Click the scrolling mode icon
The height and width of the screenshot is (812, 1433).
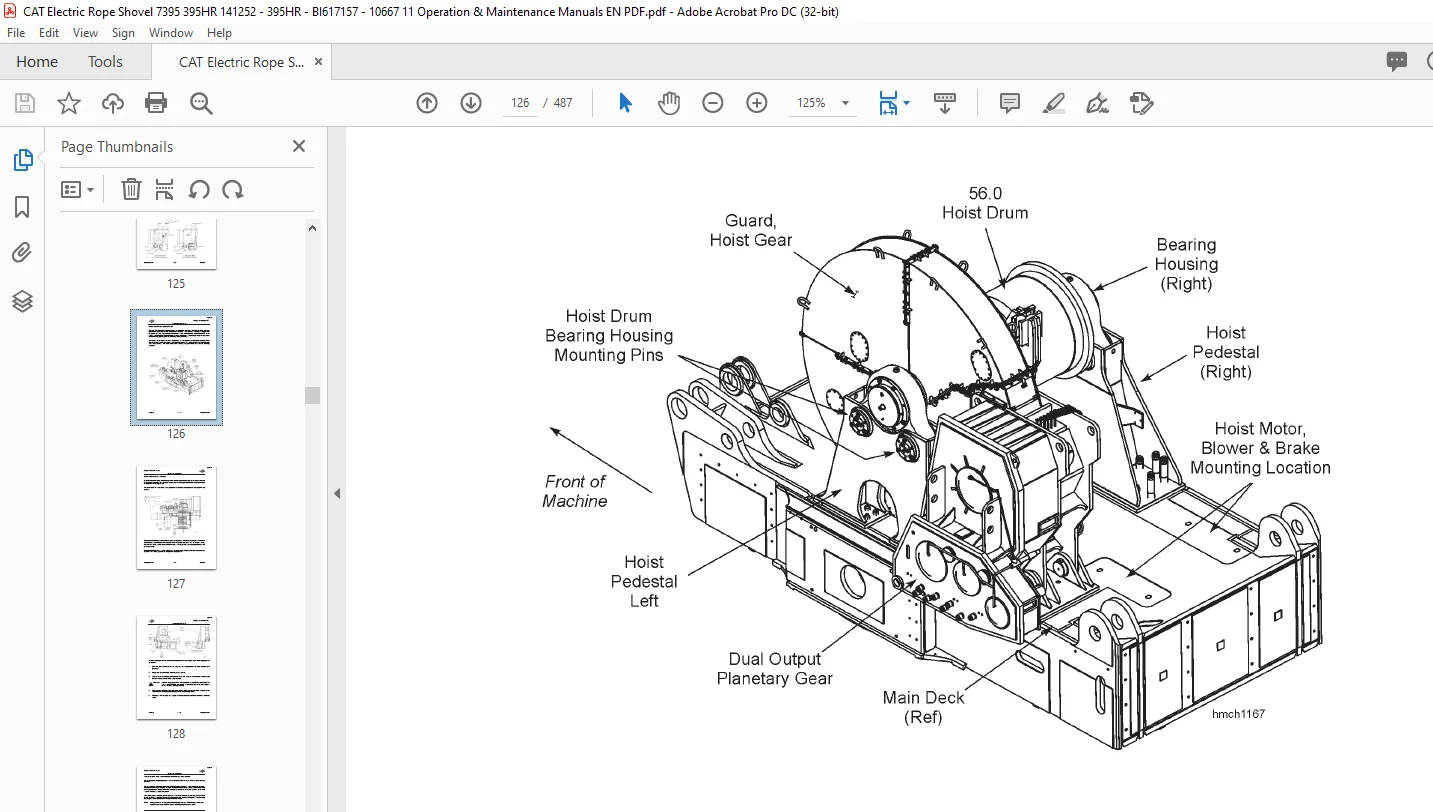point(945,103)
